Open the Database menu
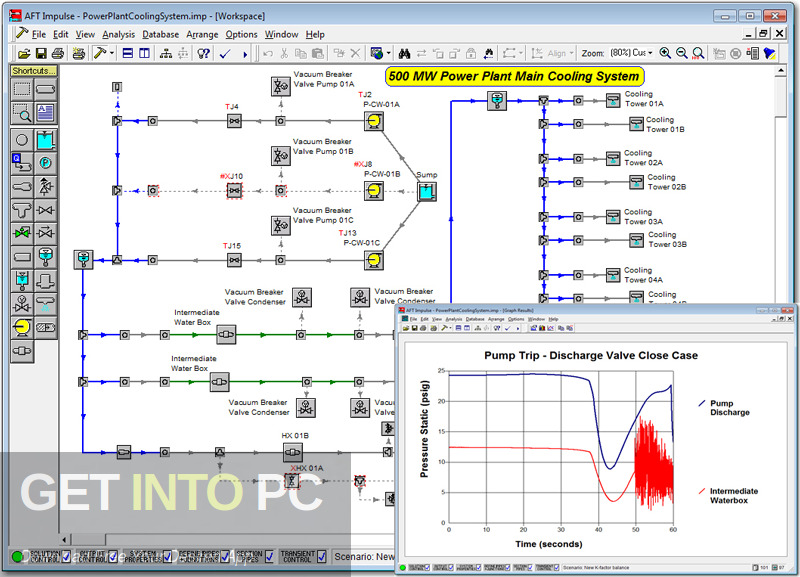800x577 pixels. (x=160, y=34)
